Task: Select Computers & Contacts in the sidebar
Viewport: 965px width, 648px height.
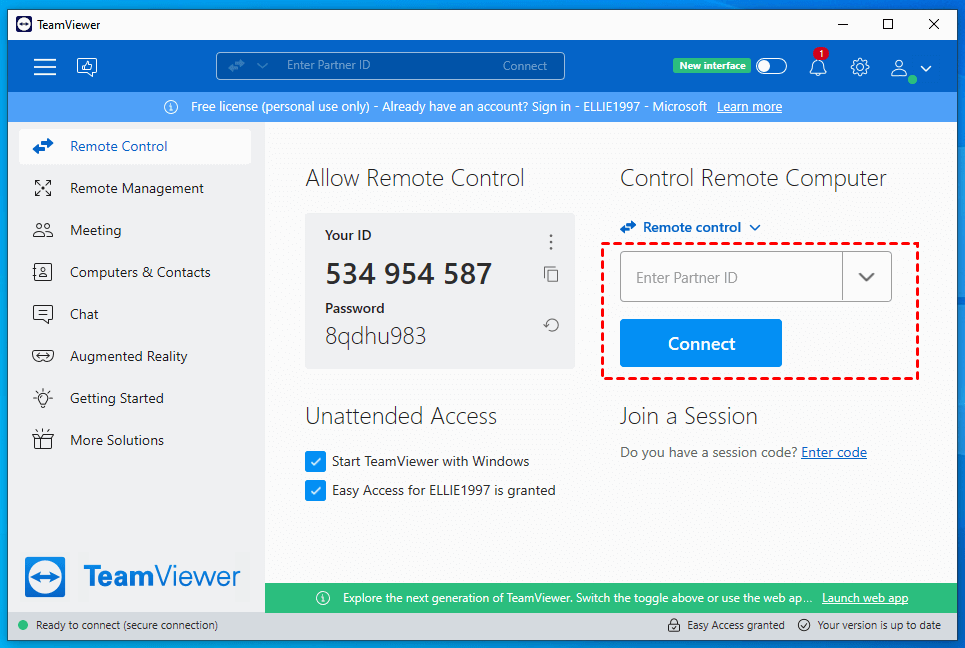Action: [x=139, y=272]
